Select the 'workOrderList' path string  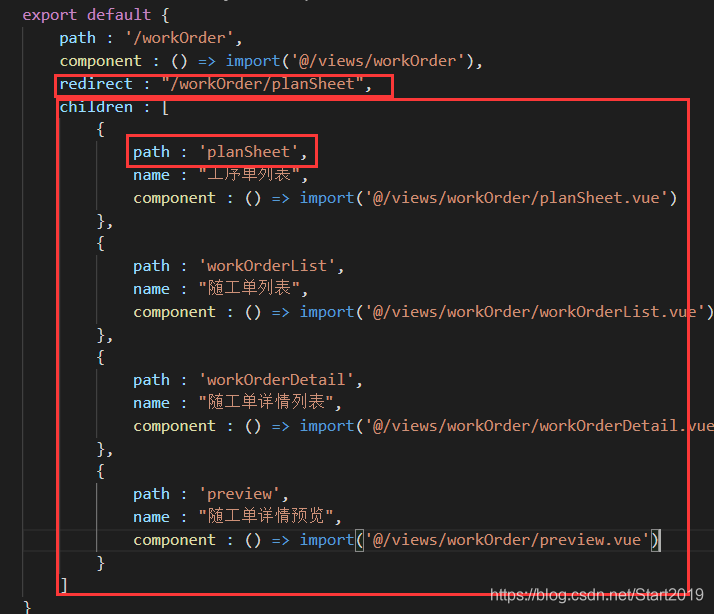point(267,266)
